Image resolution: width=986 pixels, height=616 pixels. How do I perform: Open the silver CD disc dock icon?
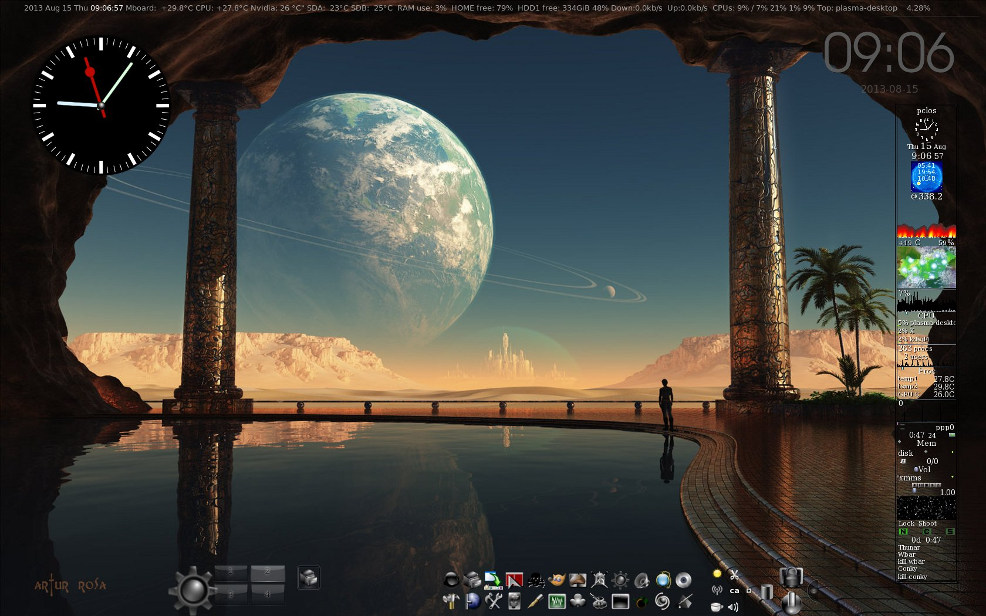pyautogui.click(x=684, y=580)
